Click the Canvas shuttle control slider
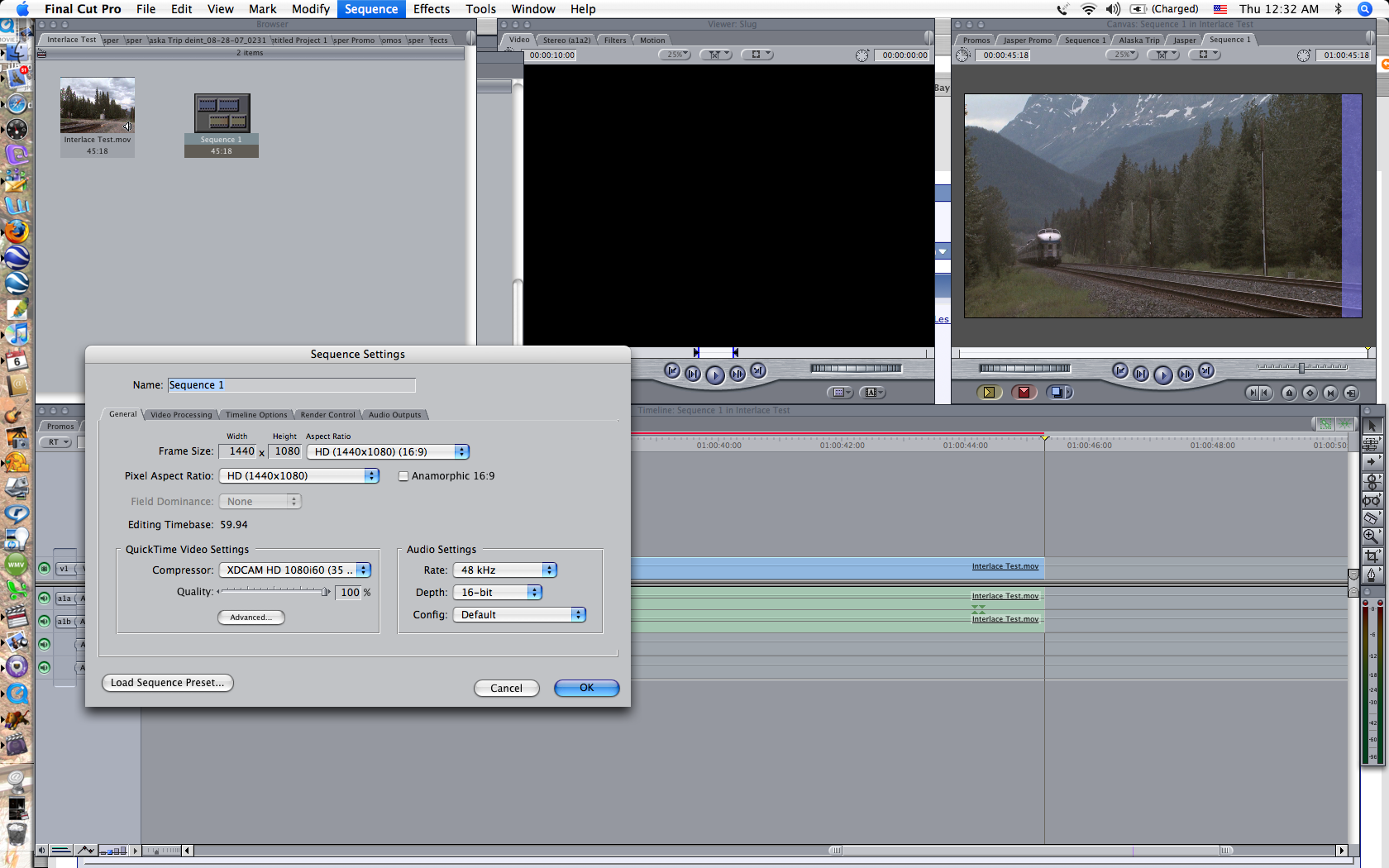This screenshot has height=868, width=1389. 1302,368
